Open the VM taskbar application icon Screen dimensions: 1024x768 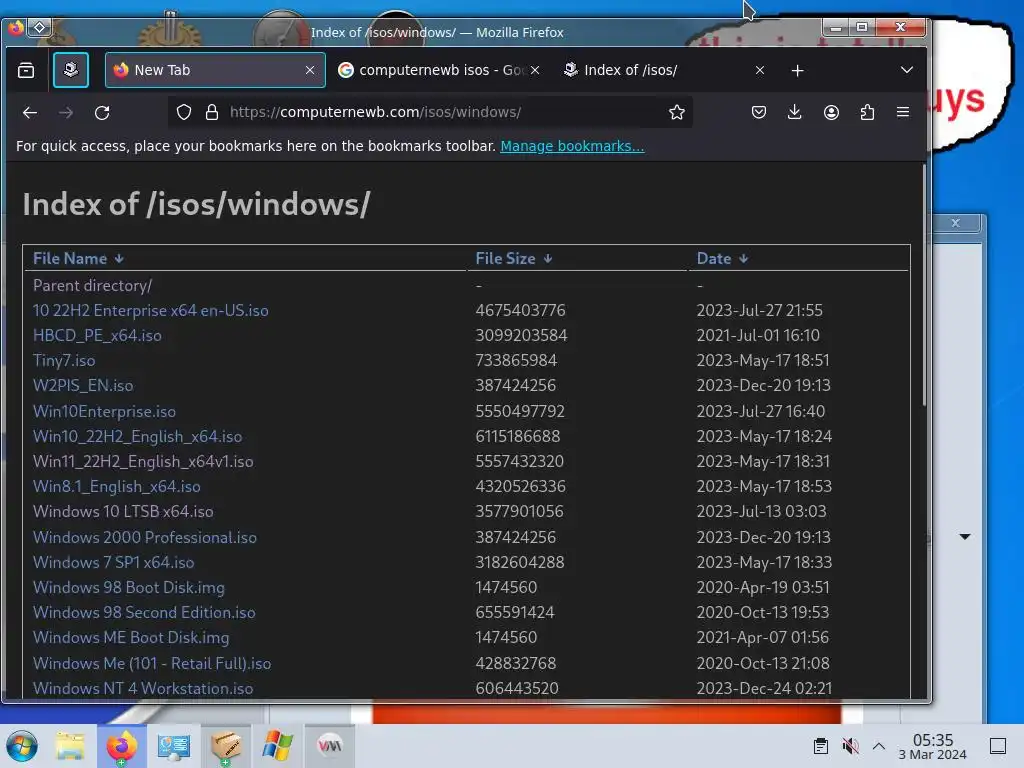pos(330,746)
